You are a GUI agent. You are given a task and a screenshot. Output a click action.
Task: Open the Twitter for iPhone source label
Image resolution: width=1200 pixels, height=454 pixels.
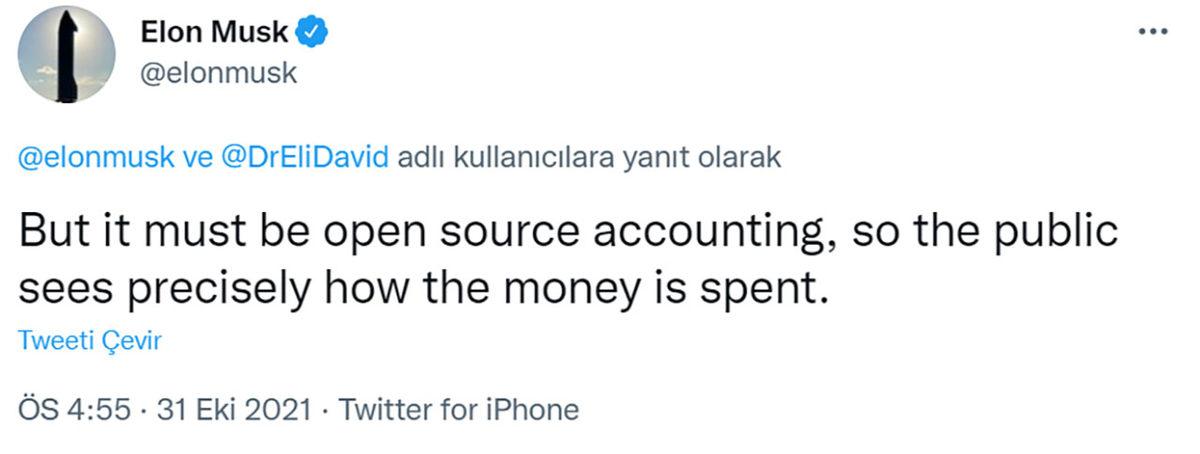[x=460, y=410]
